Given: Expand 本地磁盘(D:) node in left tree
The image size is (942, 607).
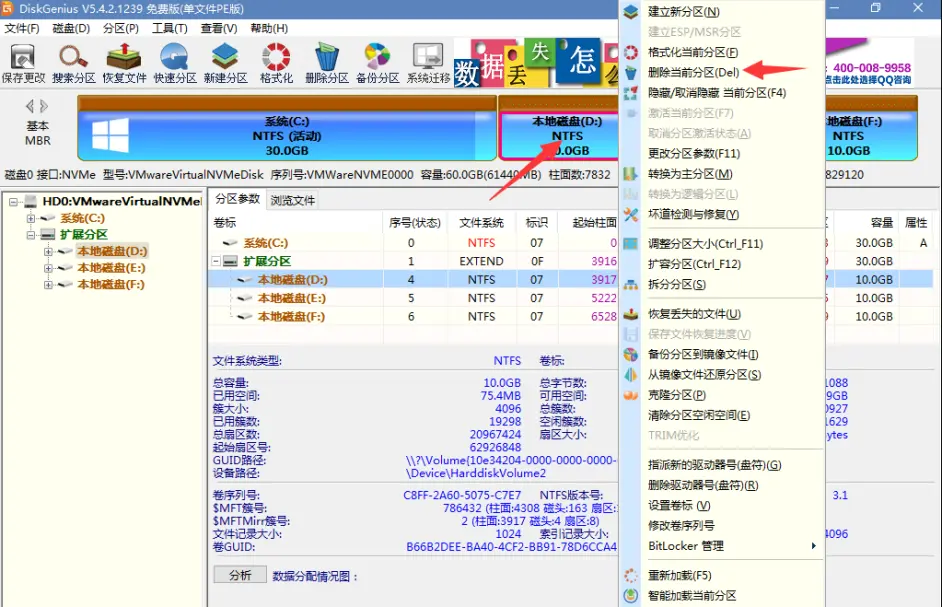Looking at the screenshot, I should click(47, 251).
